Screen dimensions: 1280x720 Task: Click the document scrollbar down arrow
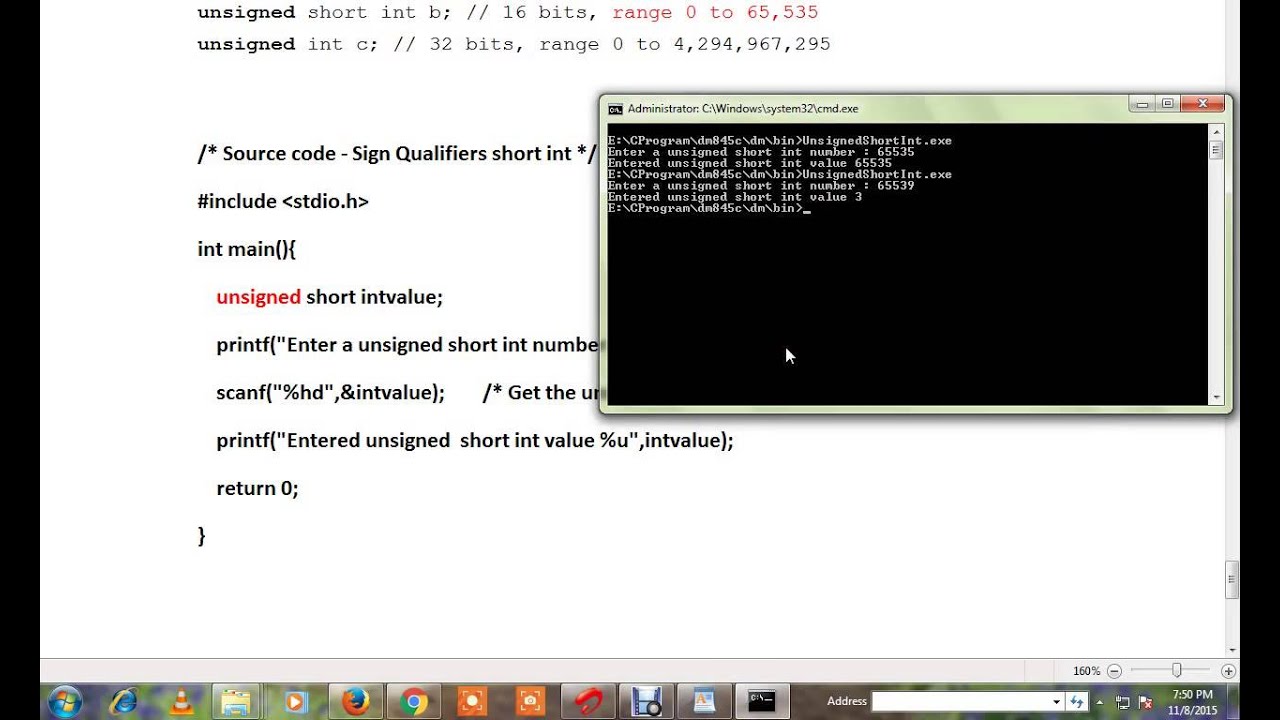(1232, 650)
